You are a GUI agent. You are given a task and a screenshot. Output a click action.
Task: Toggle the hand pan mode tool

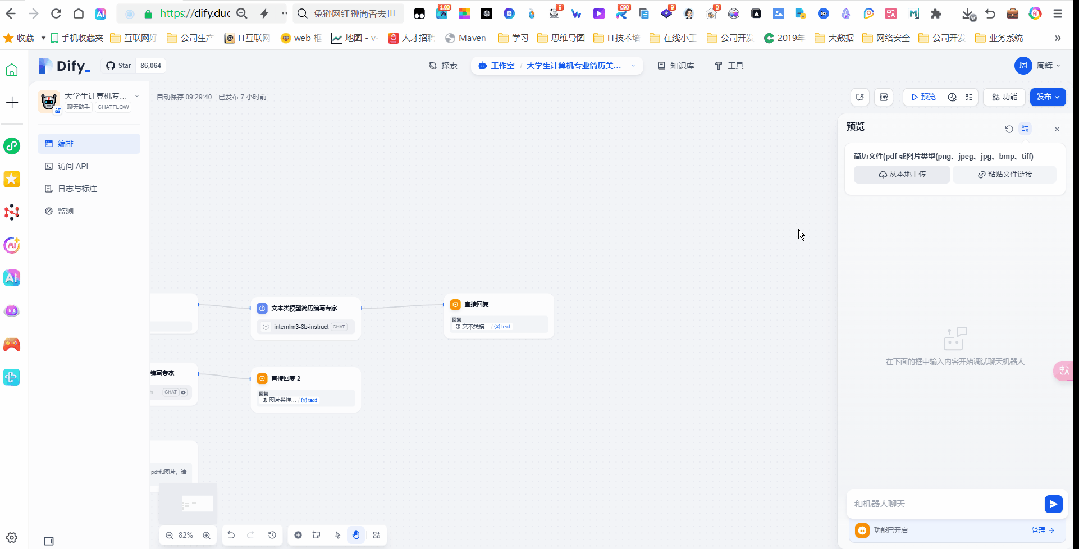pos(356,535)
